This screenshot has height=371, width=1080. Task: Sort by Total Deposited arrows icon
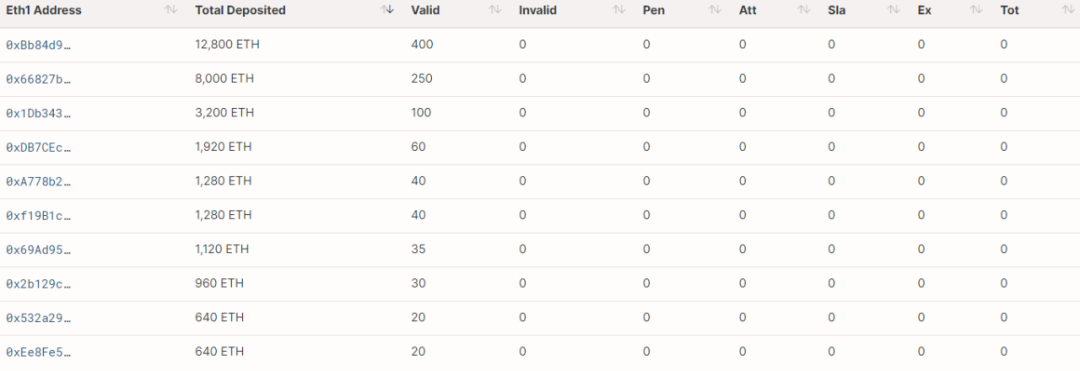click(388, 10)
